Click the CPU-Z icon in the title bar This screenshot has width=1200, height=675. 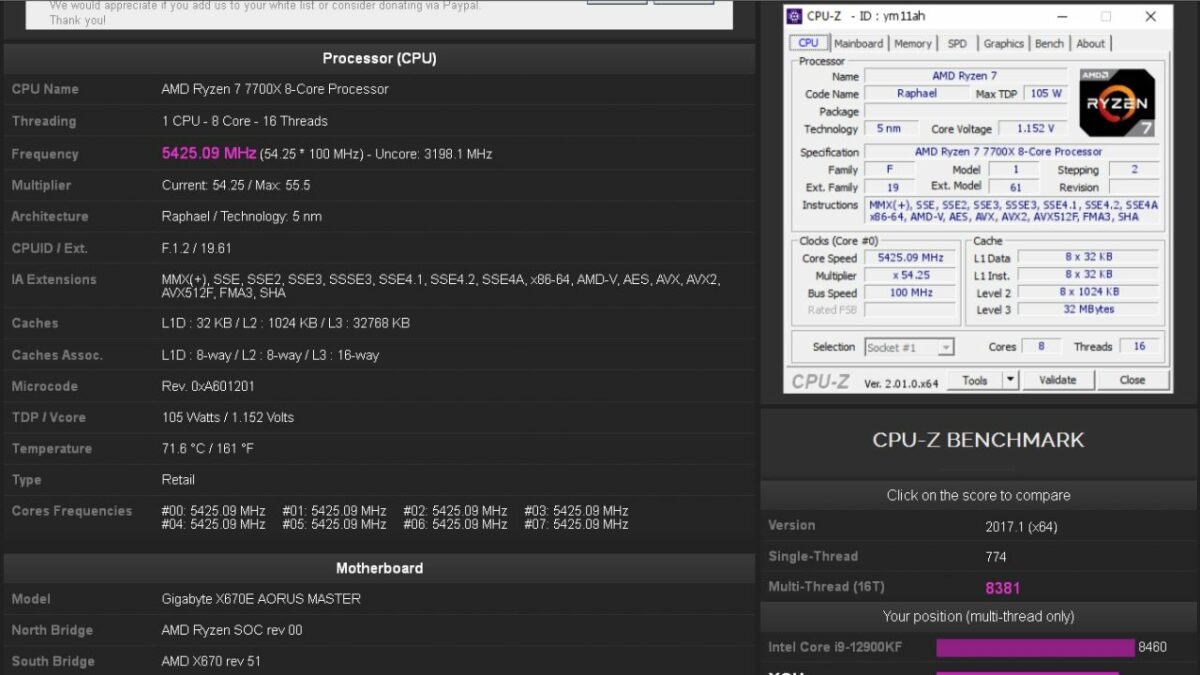pyautogui.click(x=793, y=16)
